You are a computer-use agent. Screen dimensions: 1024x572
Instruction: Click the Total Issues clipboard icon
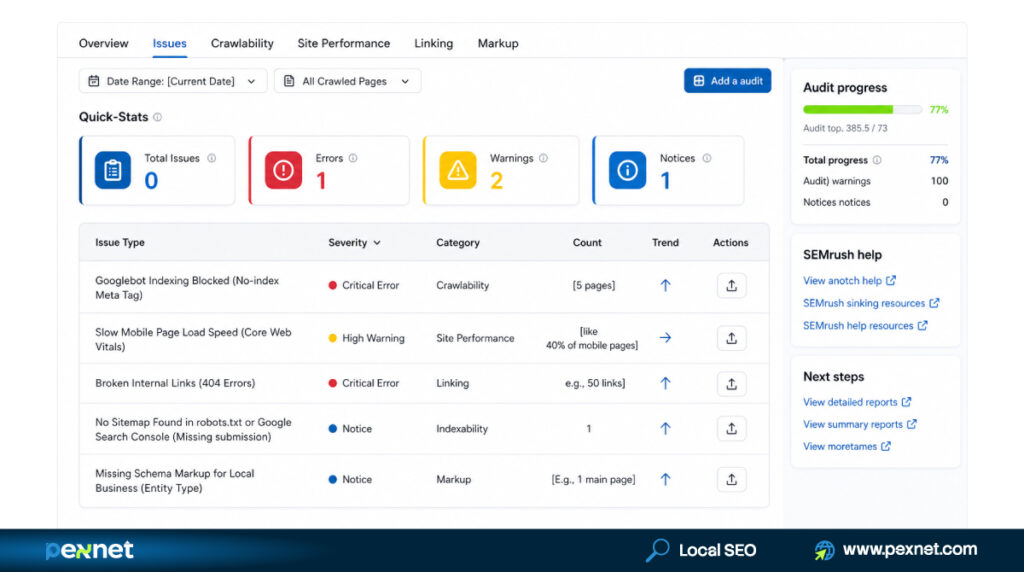click(x=112, y=170)
